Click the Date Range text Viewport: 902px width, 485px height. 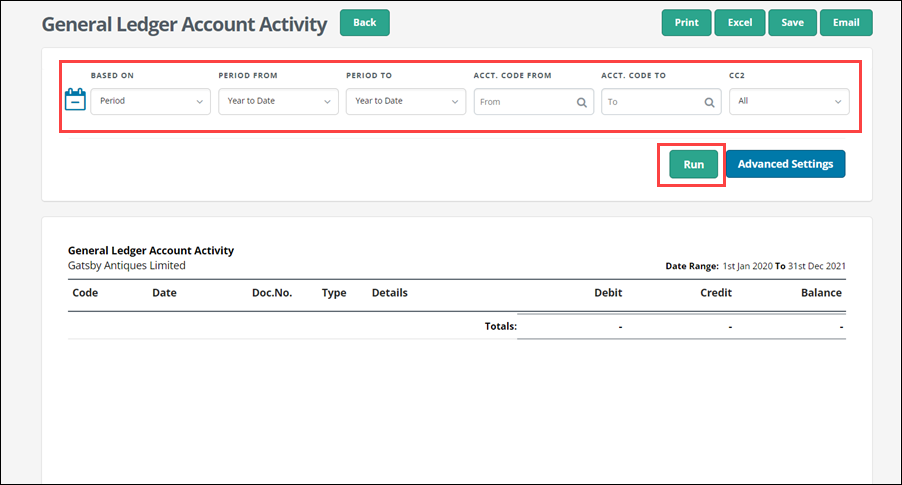755,266
